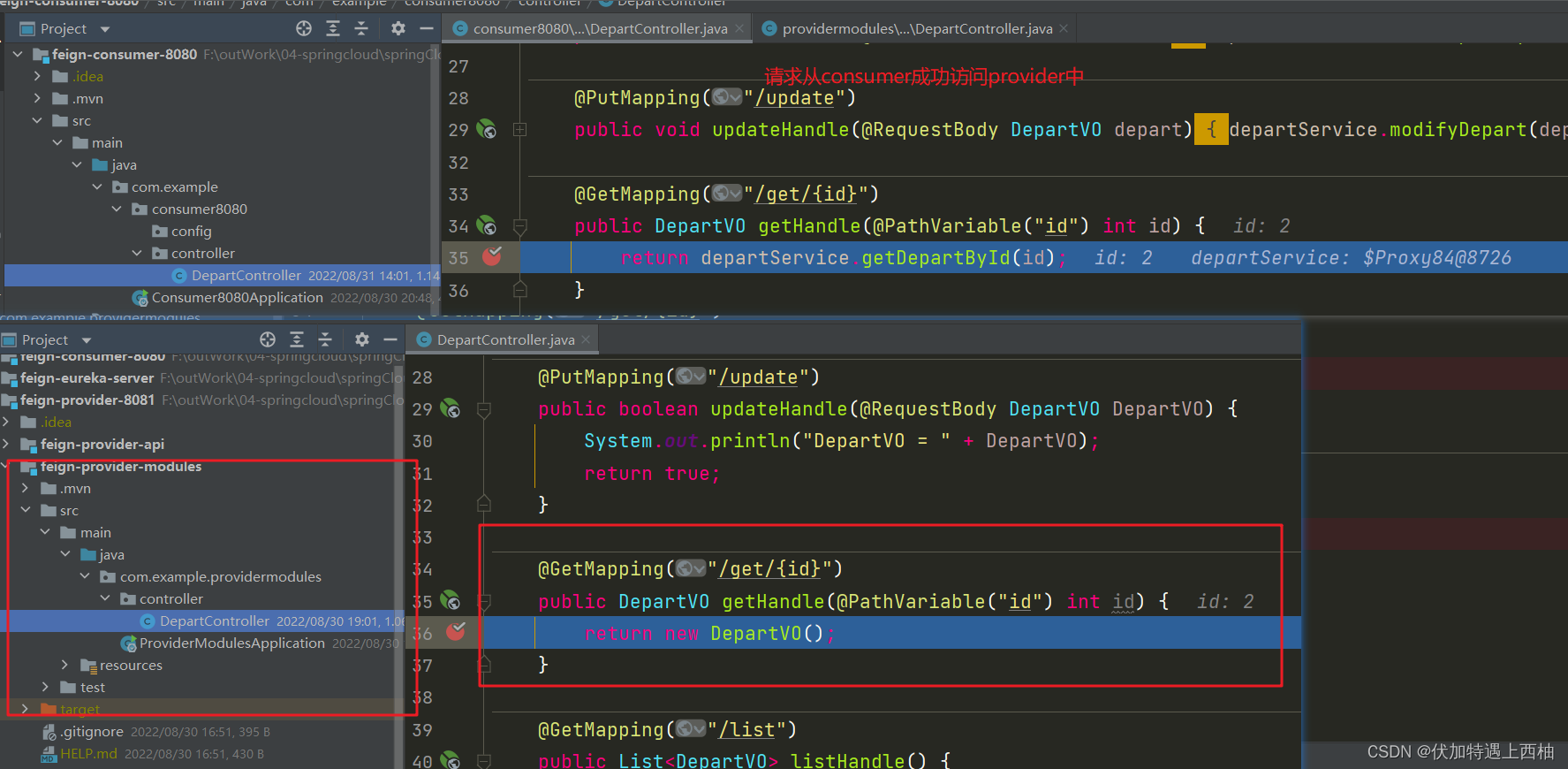This screenshot has height=769, width=1568.
Task: Open upper Project view dropdown
Action: pos(105,29)
